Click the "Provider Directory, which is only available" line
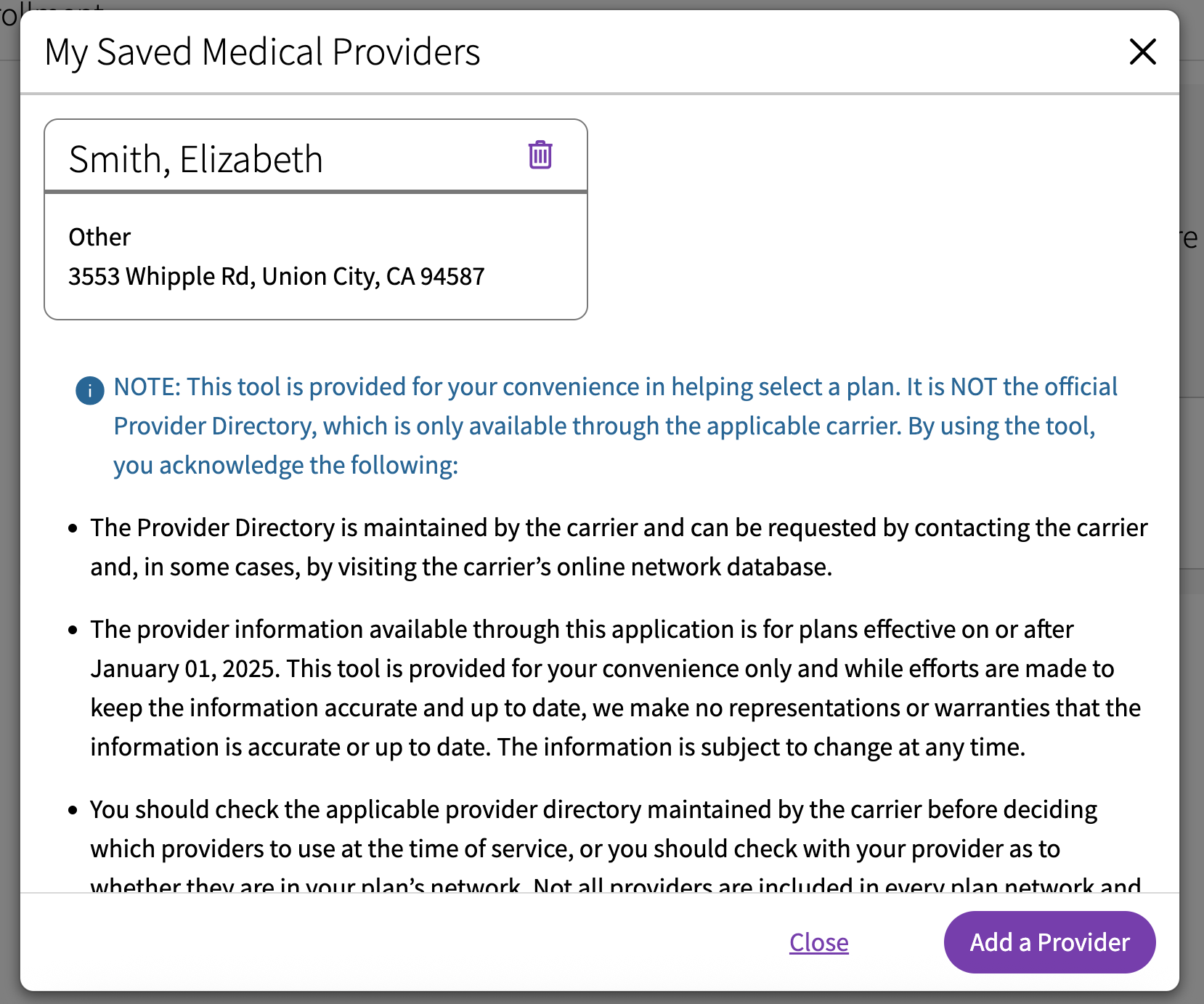Screen dimensions: 1204x1004 pyautogui.click(x=603, y=426)
